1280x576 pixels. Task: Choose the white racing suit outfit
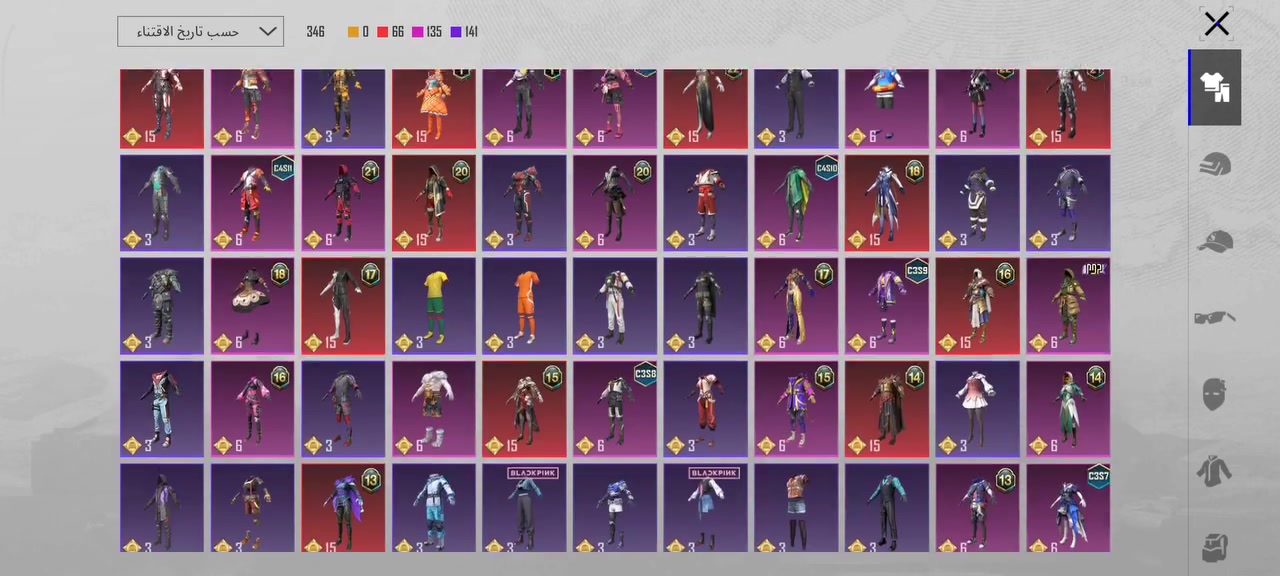[x=615, y=306]
